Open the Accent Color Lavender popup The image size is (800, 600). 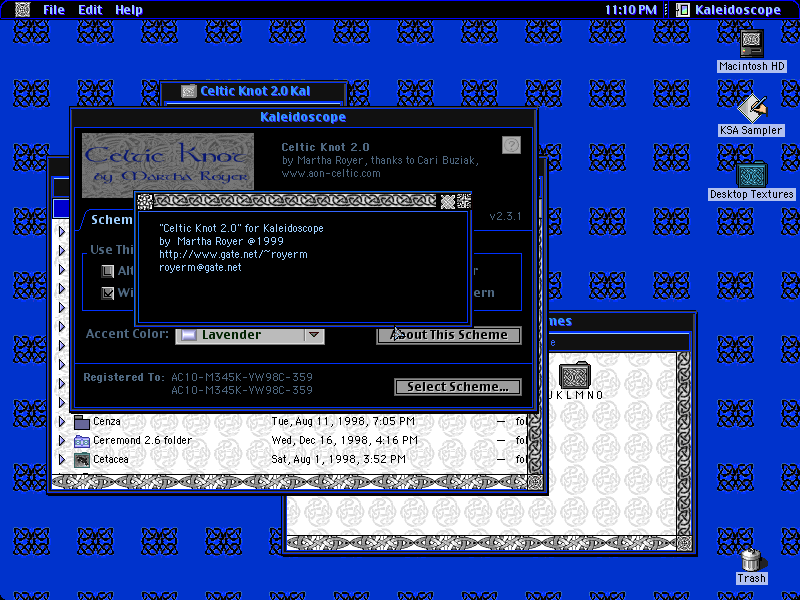coord(249,335)
